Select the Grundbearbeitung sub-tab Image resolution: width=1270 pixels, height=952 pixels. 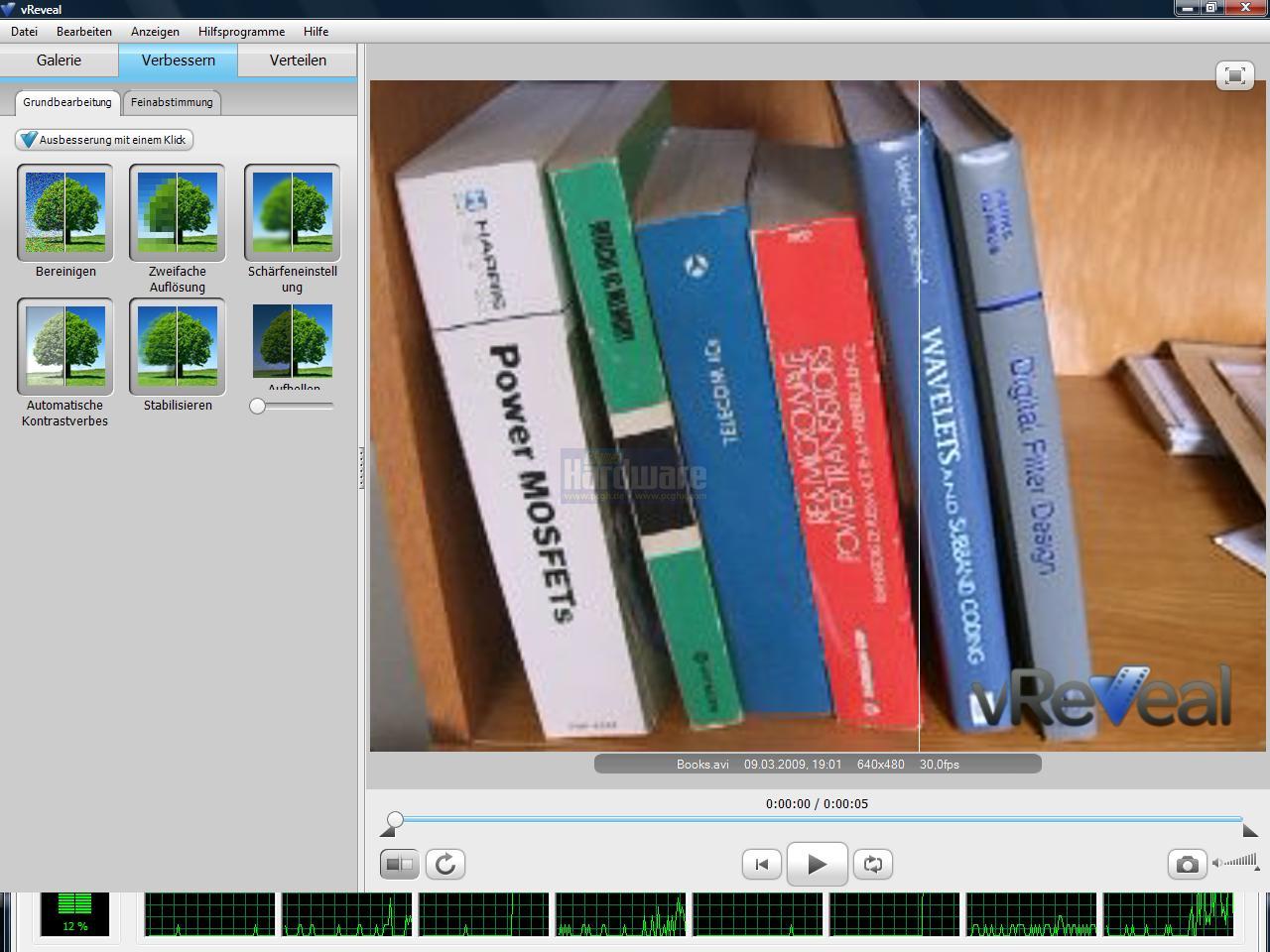tap(67, 102)
